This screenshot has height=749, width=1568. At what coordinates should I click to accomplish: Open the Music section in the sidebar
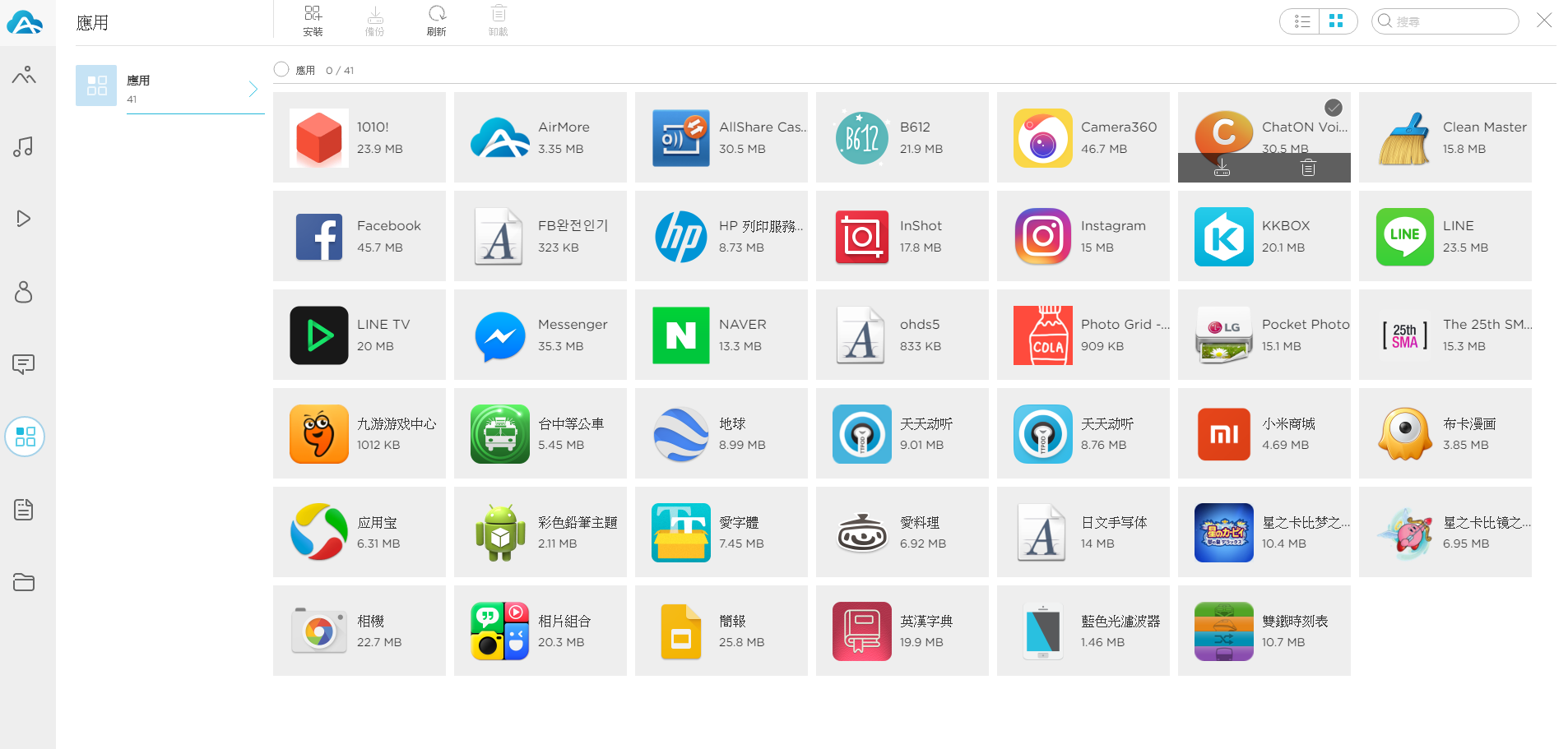click(24, 147)
